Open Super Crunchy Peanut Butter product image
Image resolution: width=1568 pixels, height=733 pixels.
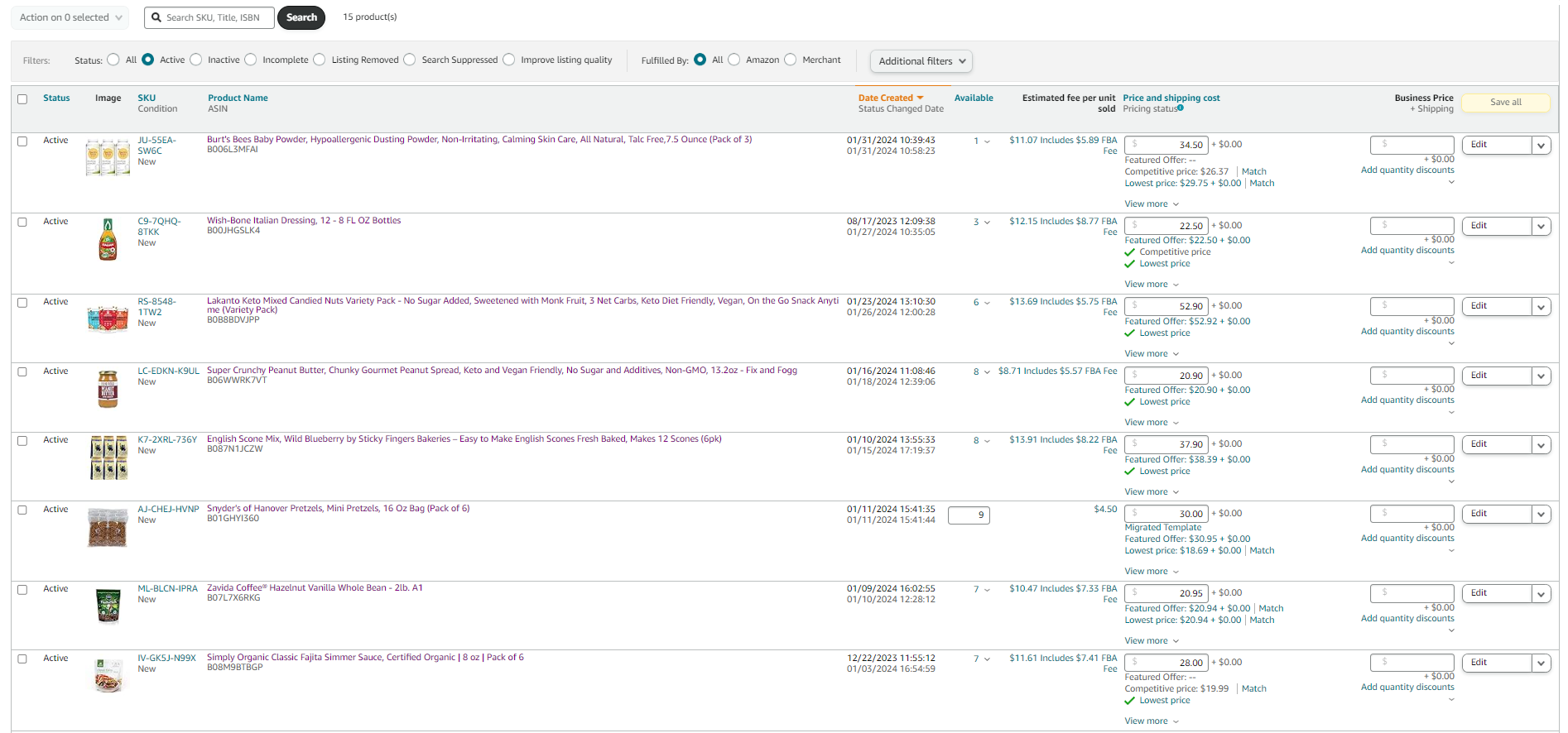coord(108,389)
